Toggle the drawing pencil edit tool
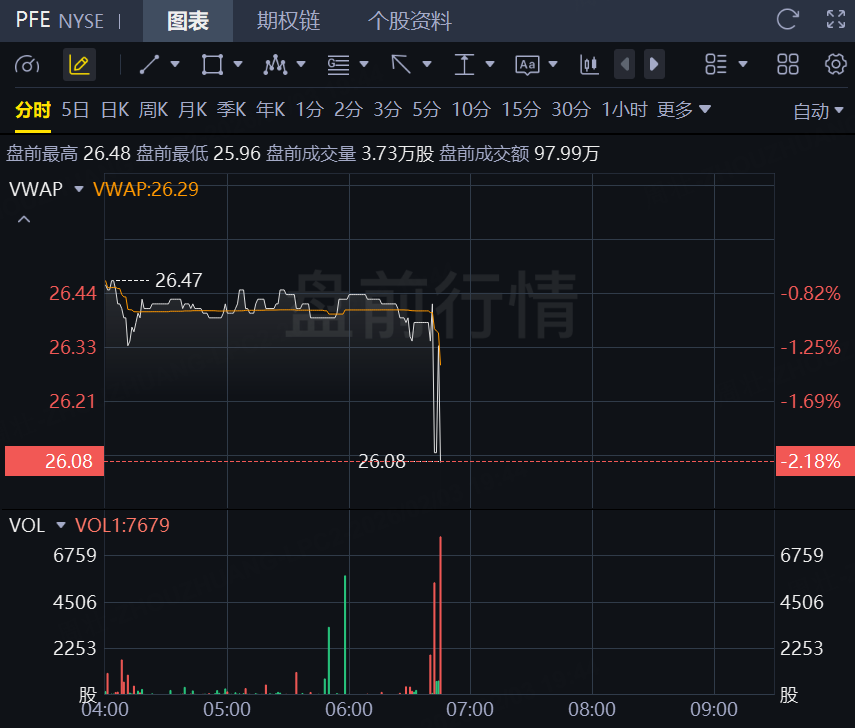Screen dimensions: 855x728 [x=79, y=65]
